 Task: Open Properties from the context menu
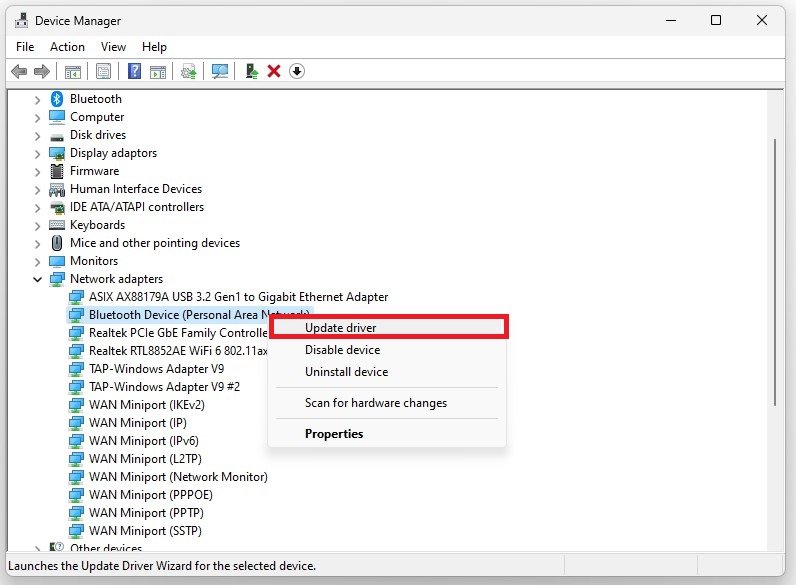click(387, 434)
